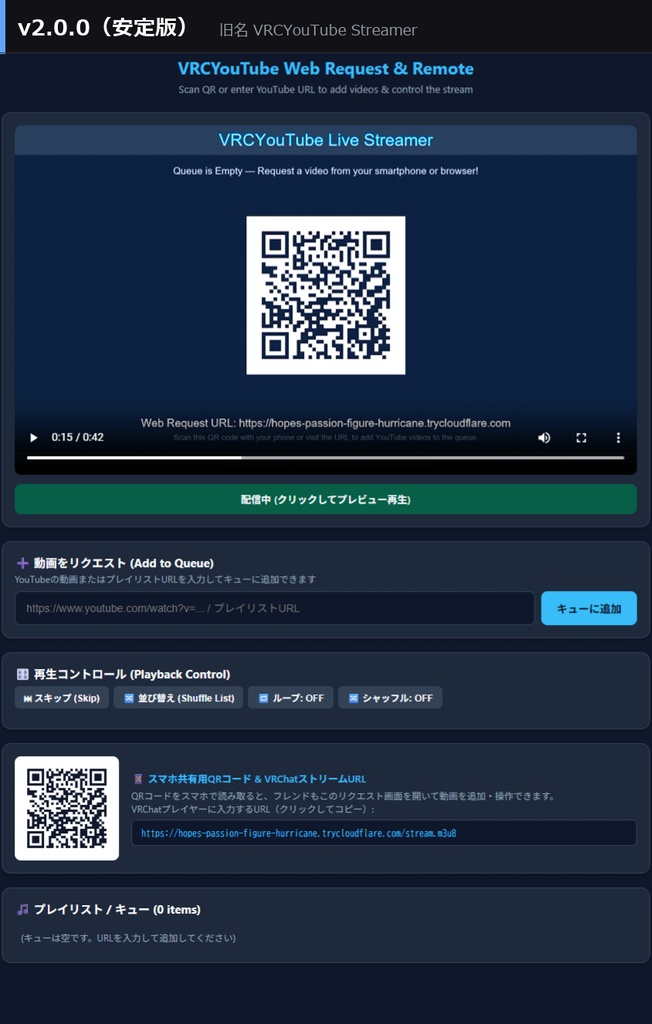Click the phone icon beside スマホ共有用QRコード
Image resolution: width=652 pixels, height=1024 pixels.
point(137,778)
